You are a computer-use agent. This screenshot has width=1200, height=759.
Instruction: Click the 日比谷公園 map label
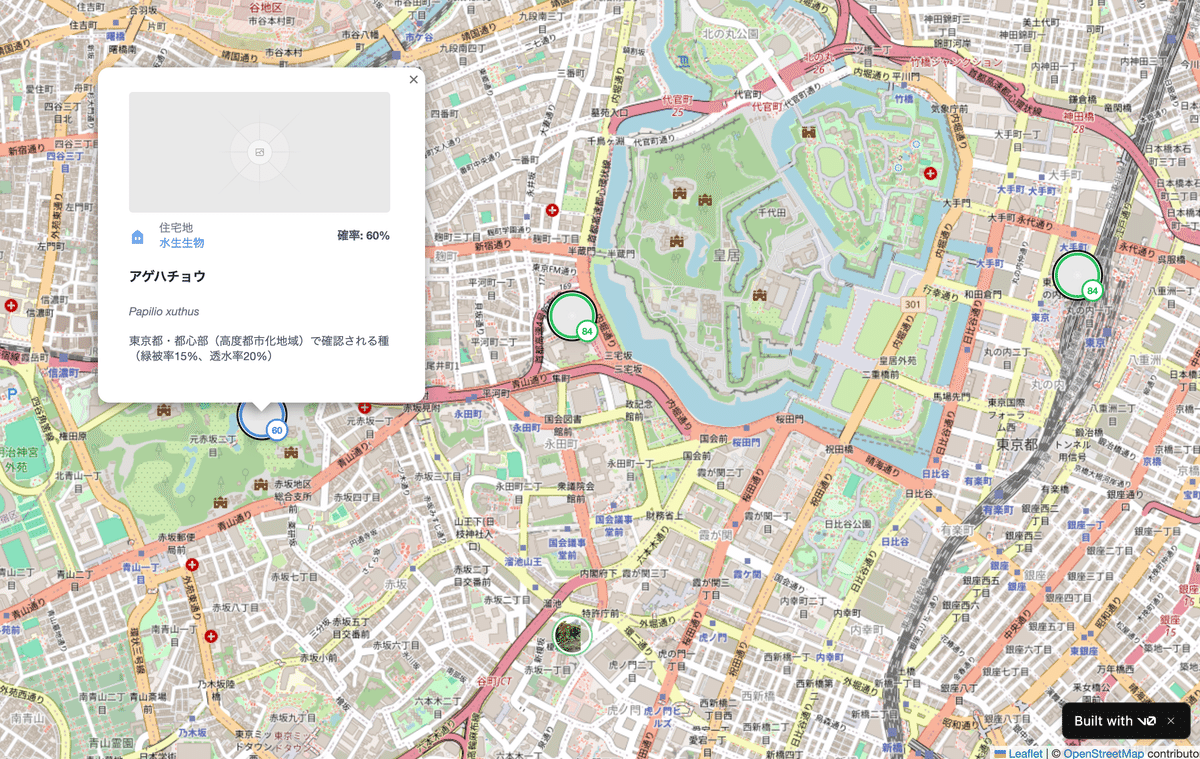click(x=850, y=524)
